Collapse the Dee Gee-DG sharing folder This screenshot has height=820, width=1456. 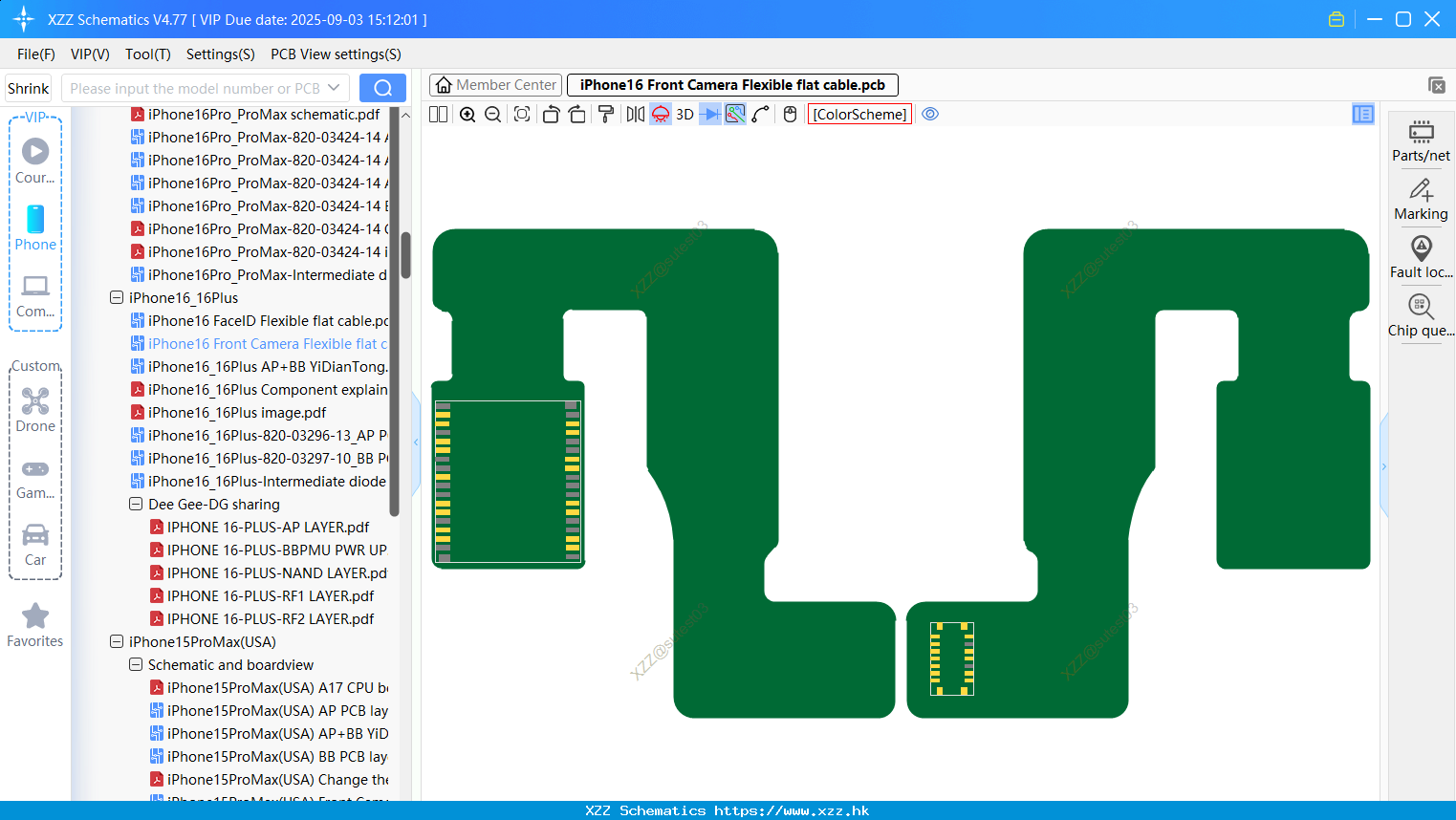[x=136, y=505]
